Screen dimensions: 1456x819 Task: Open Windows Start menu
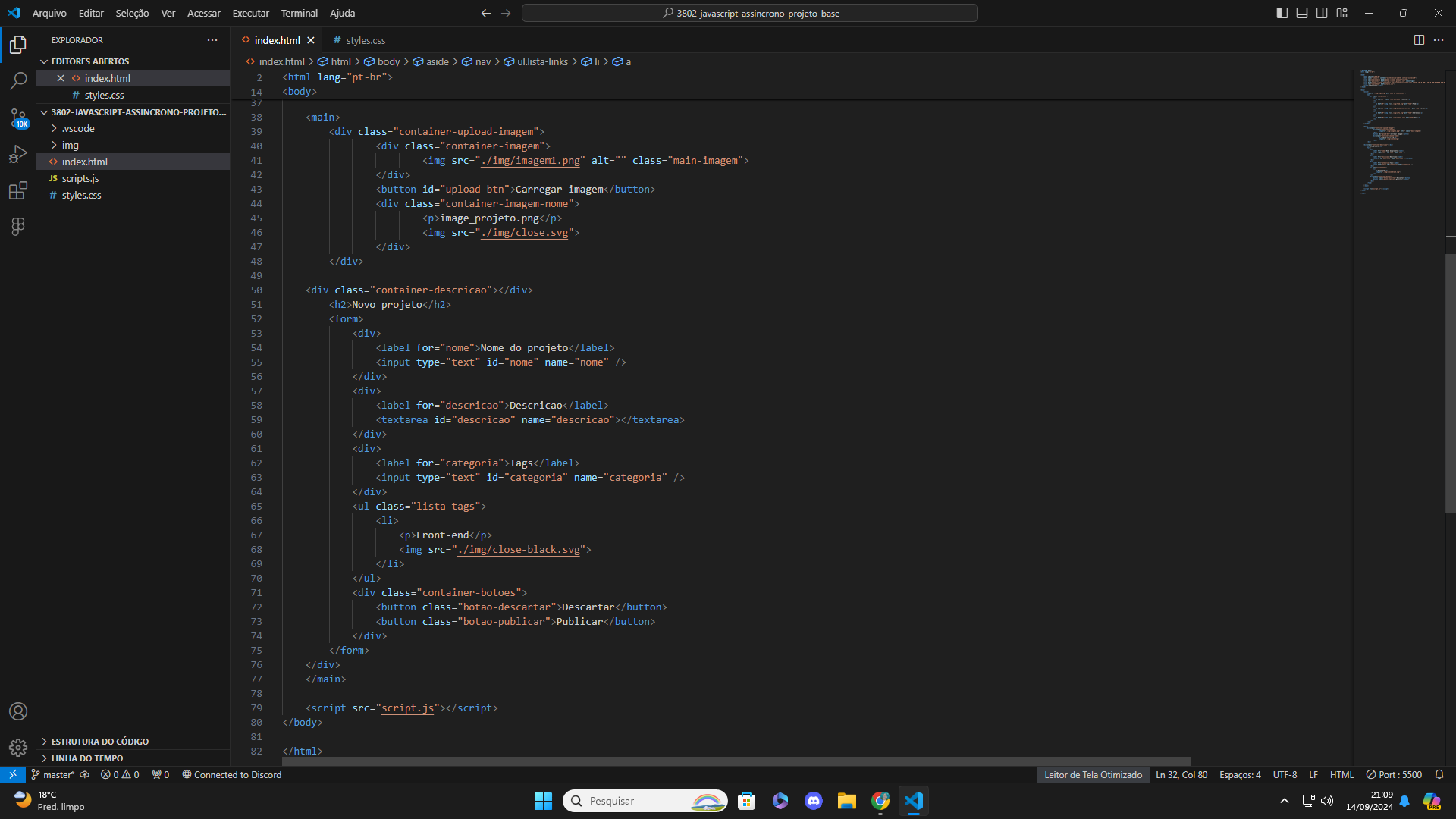tap(543, 801)
